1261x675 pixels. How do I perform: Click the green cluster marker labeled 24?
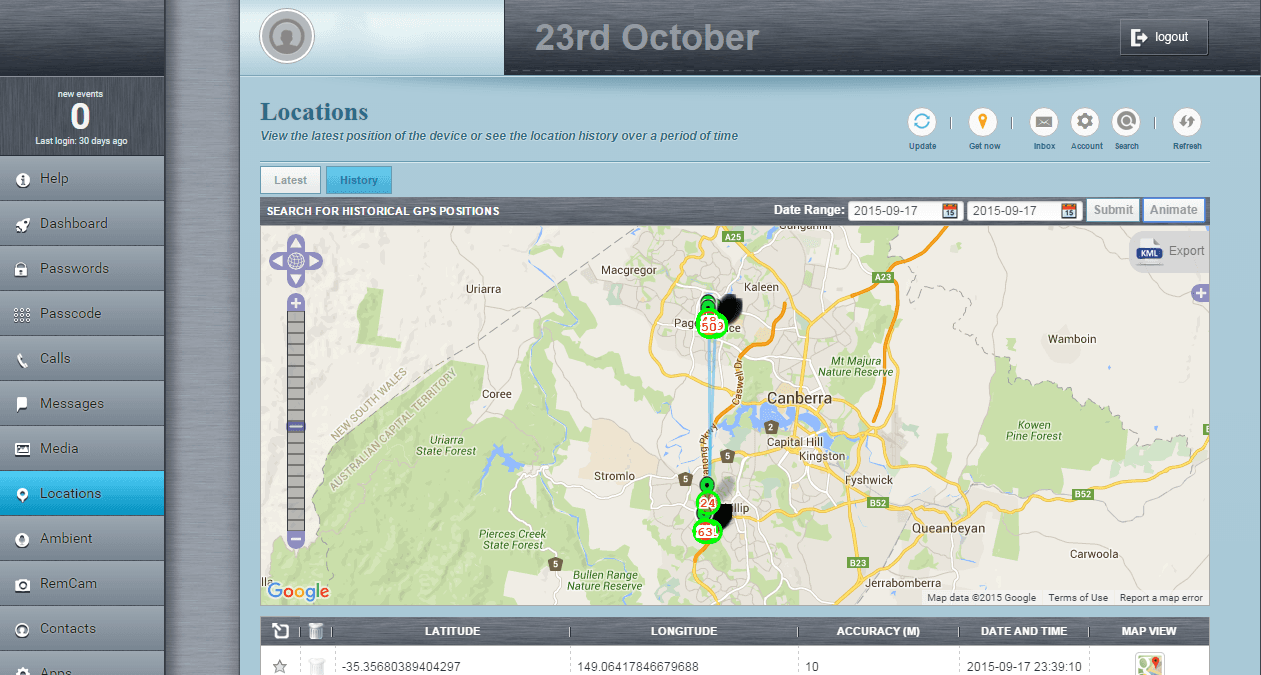coord(708,502)
